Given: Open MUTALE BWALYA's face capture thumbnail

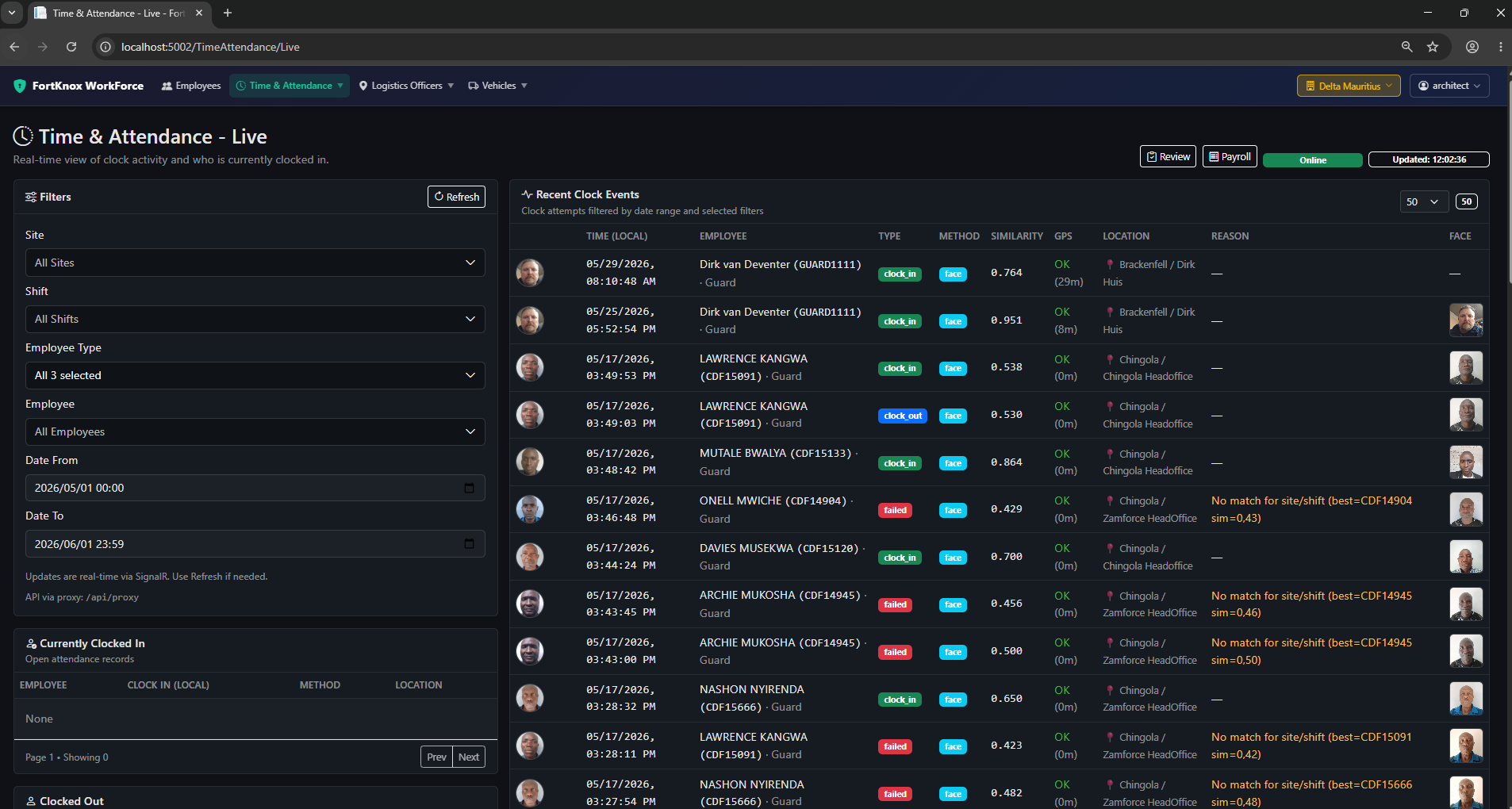Looking at the screenshot, I should (1466, 462).
